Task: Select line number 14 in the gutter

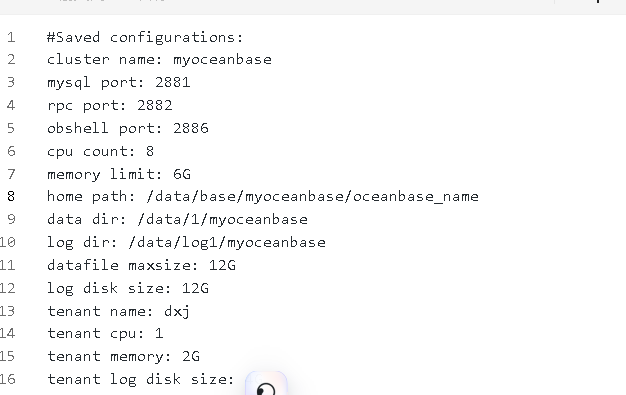Action: (x=8, y=333)
